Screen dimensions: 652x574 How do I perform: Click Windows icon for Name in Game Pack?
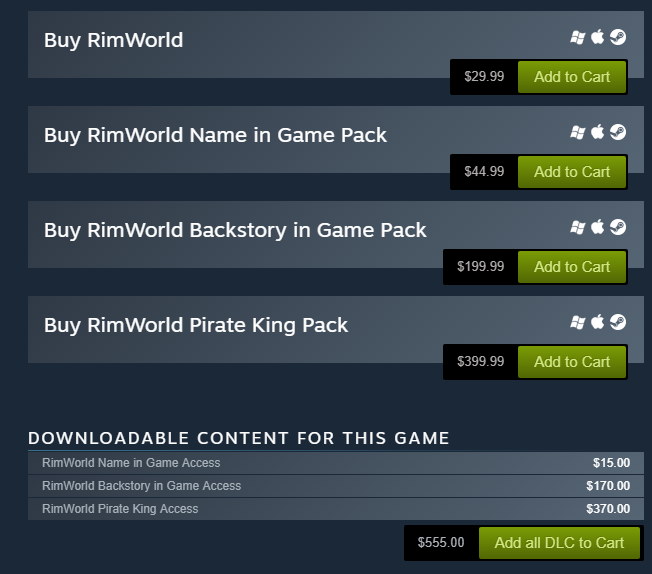(x=578, y=133)
